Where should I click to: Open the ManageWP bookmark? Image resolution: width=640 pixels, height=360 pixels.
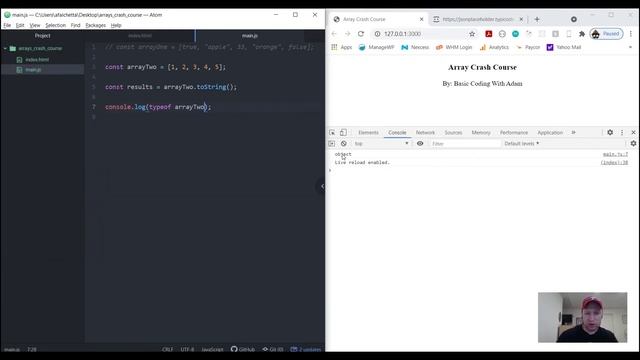click(x=376, y=47)
